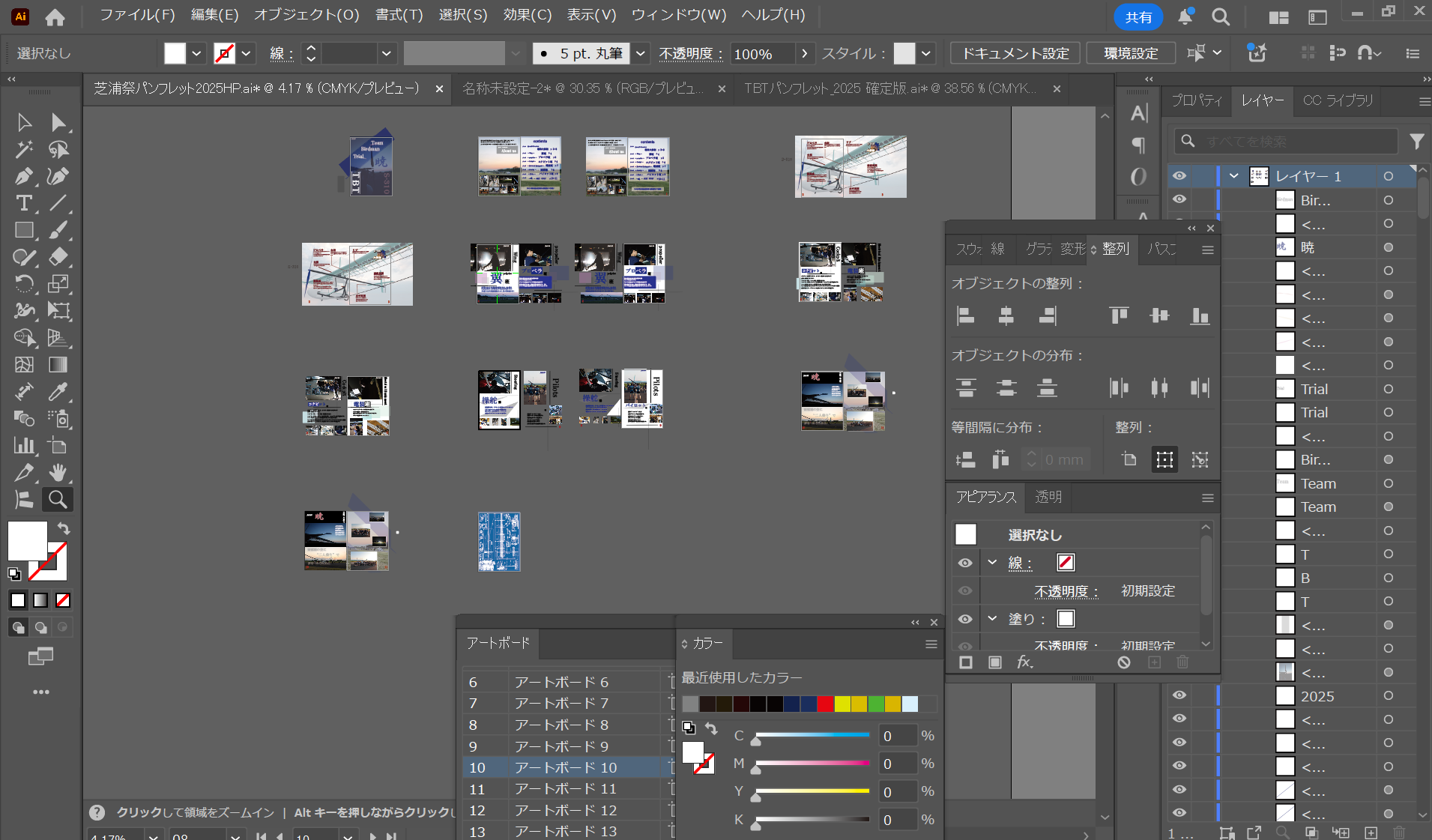Screen dimensions: 1432x840
Task: Click the 共有 share button
Action: (x=1138, y=16)
